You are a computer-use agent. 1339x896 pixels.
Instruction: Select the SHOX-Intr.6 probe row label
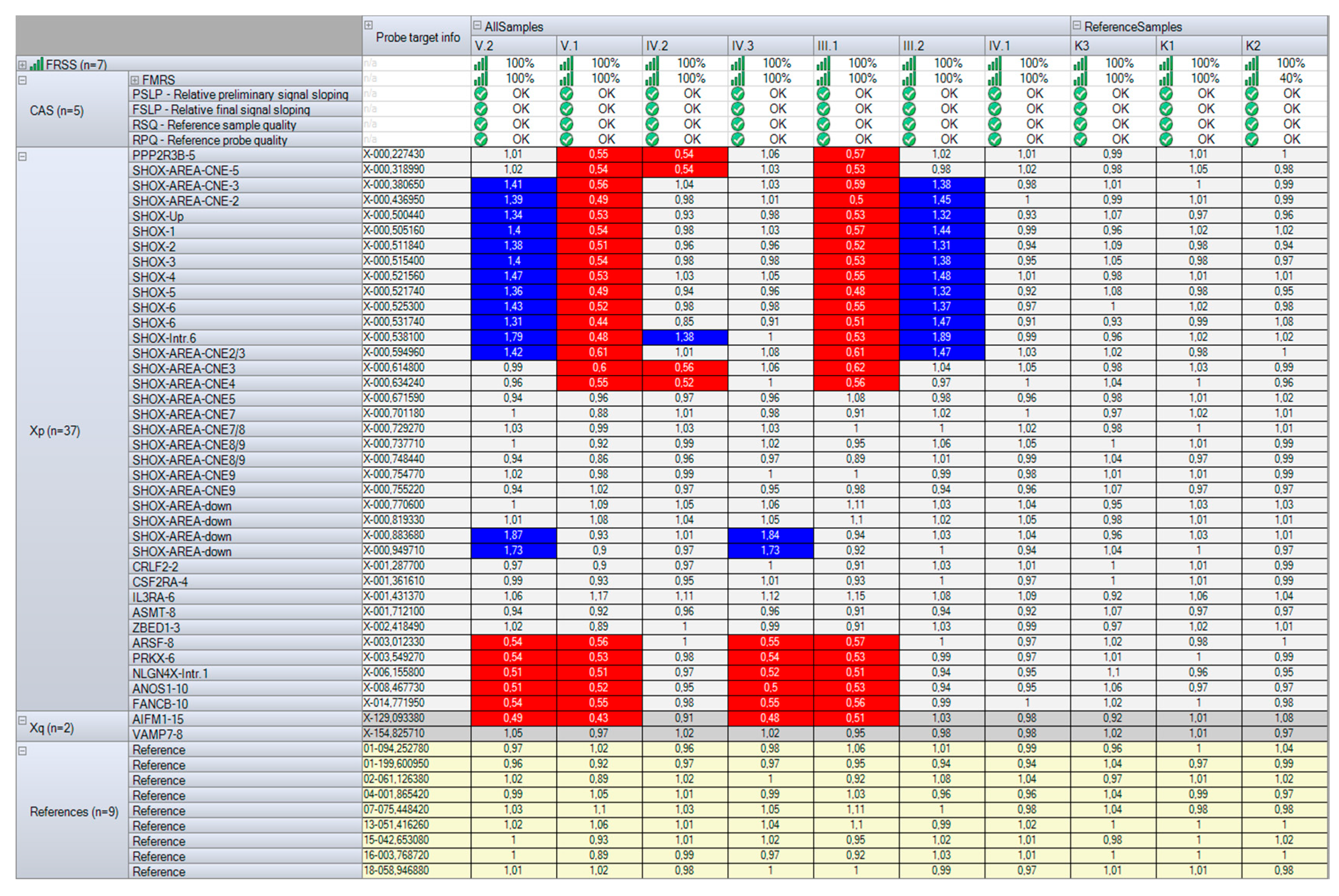(164, 338)
